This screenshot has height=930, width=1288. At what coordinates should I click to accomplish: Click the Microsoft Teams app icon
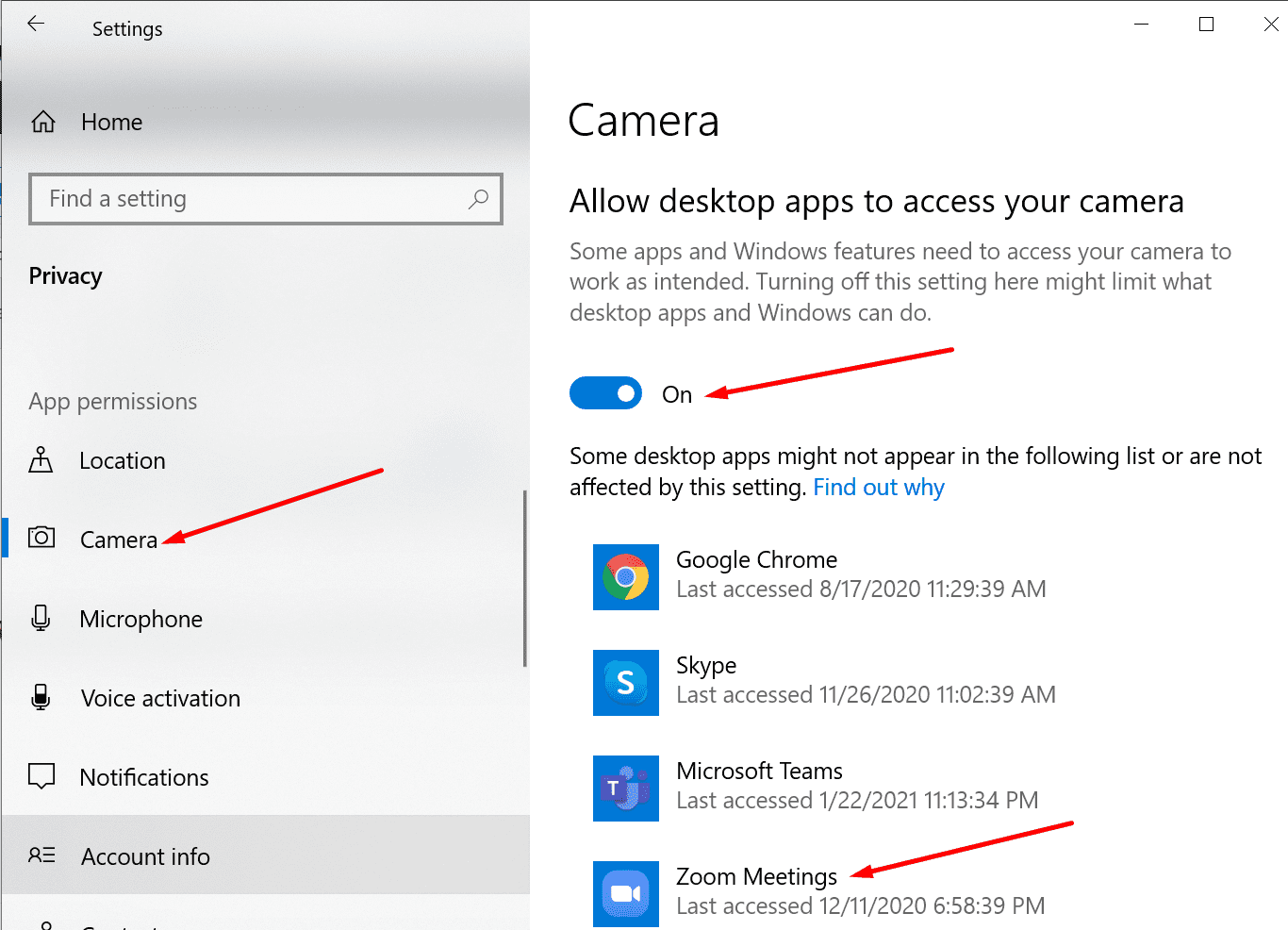(626, 789)
